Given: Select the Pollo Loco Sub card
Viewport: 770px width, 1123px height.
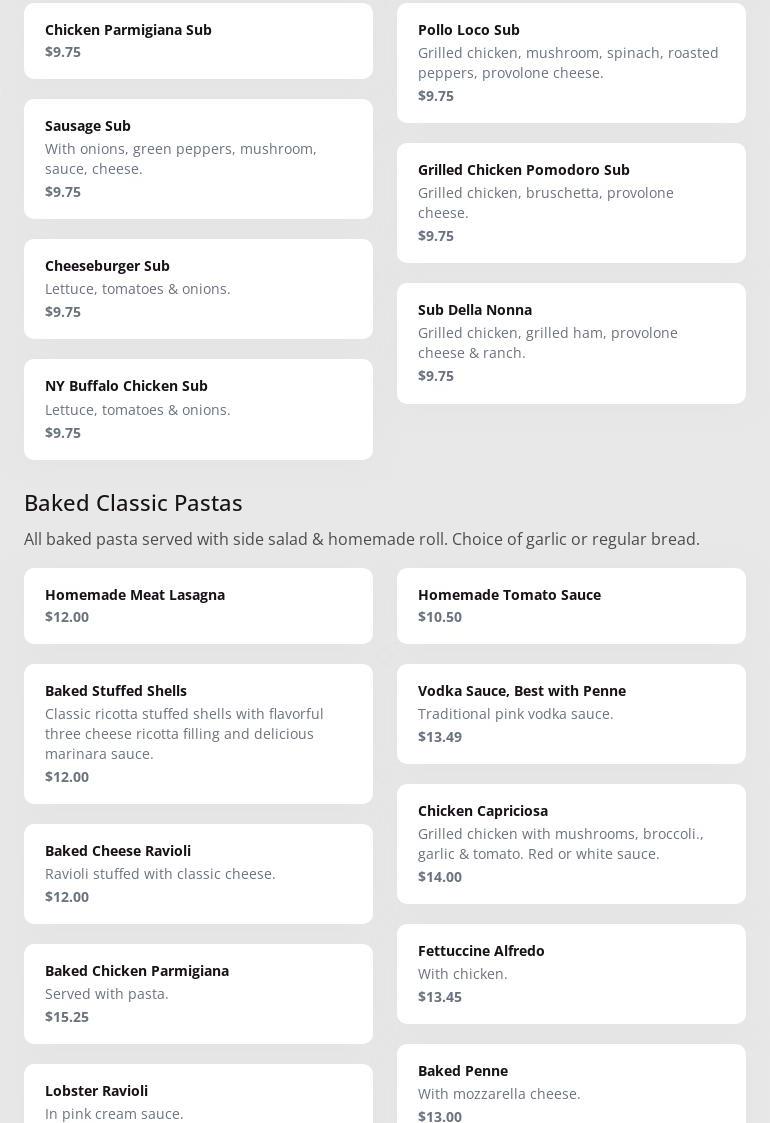Looking at the screenshot, I should pos(571,62).
